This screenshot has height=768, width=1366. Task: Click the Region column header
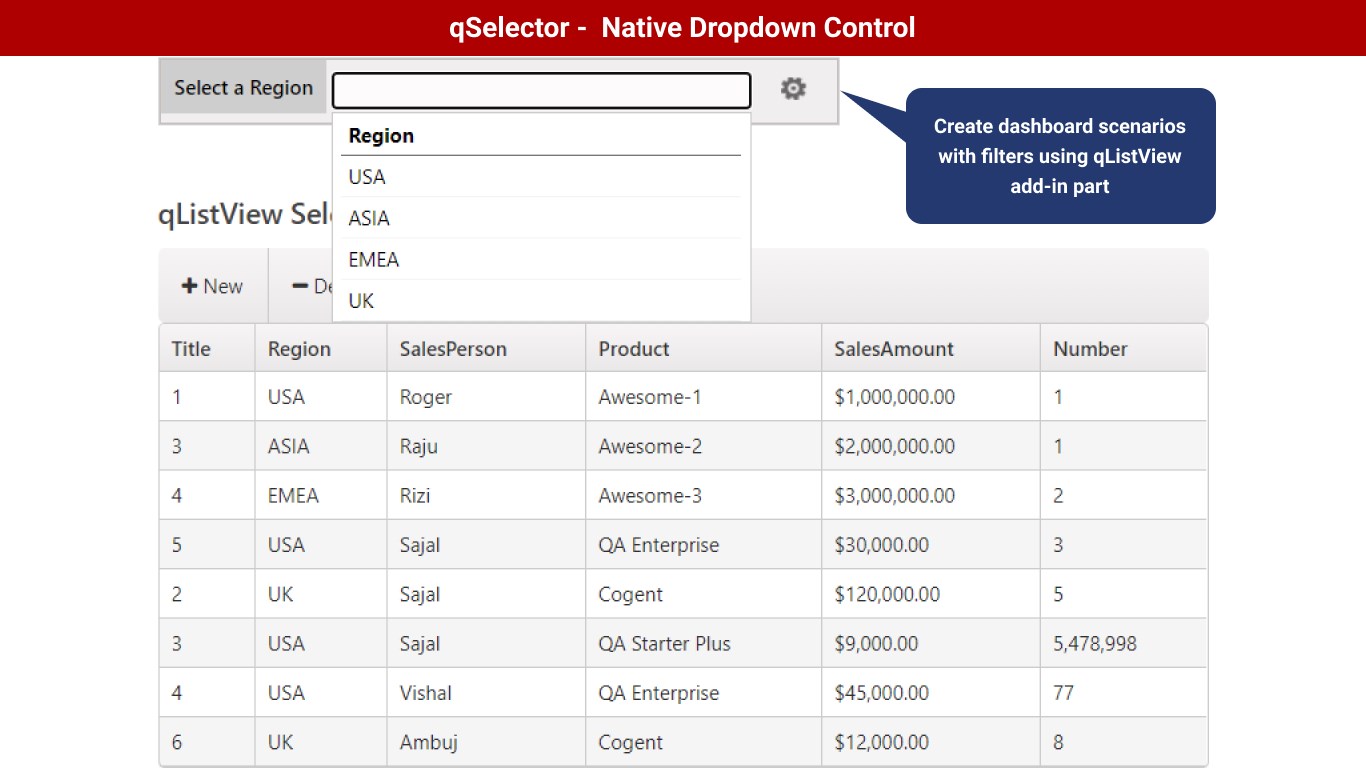tap(299, 349)
